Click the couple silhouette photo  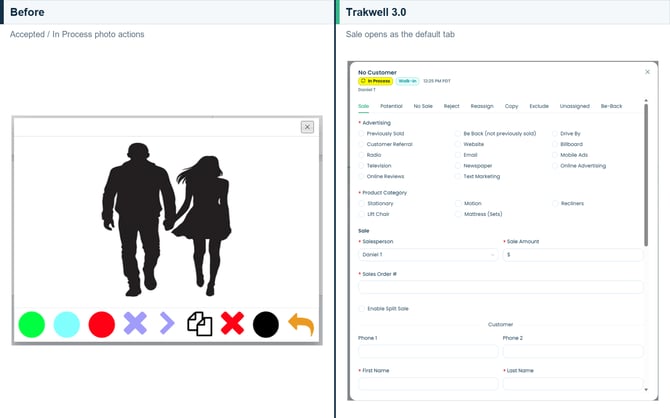(x=167, y=220)
